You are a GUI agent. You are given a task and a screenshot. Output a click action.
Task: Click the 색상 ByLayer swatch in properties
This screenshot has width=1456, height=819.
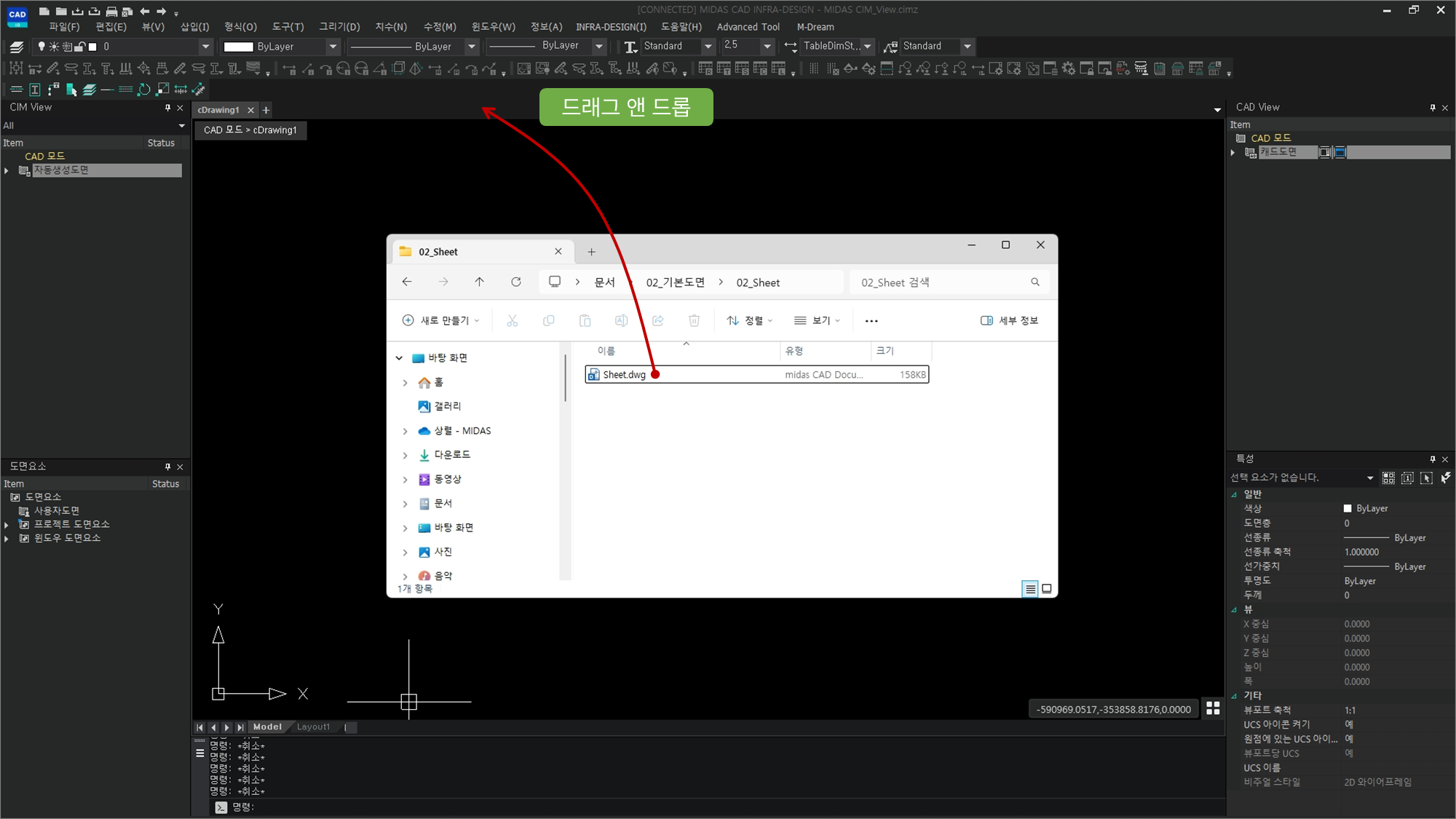(1348, 509)
